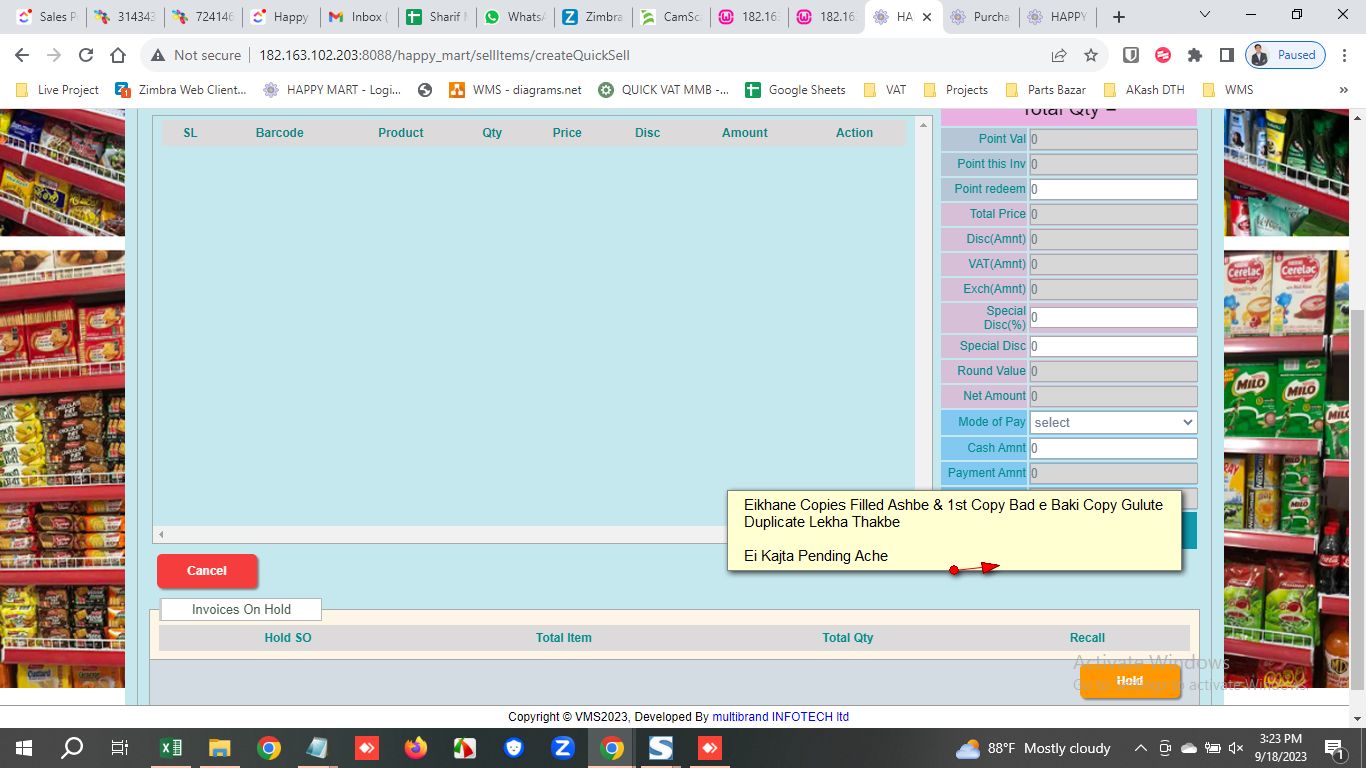Show the hidden bookmarks overflow
This screenshot has width=1366, height=768.
tap(1343, 90)
